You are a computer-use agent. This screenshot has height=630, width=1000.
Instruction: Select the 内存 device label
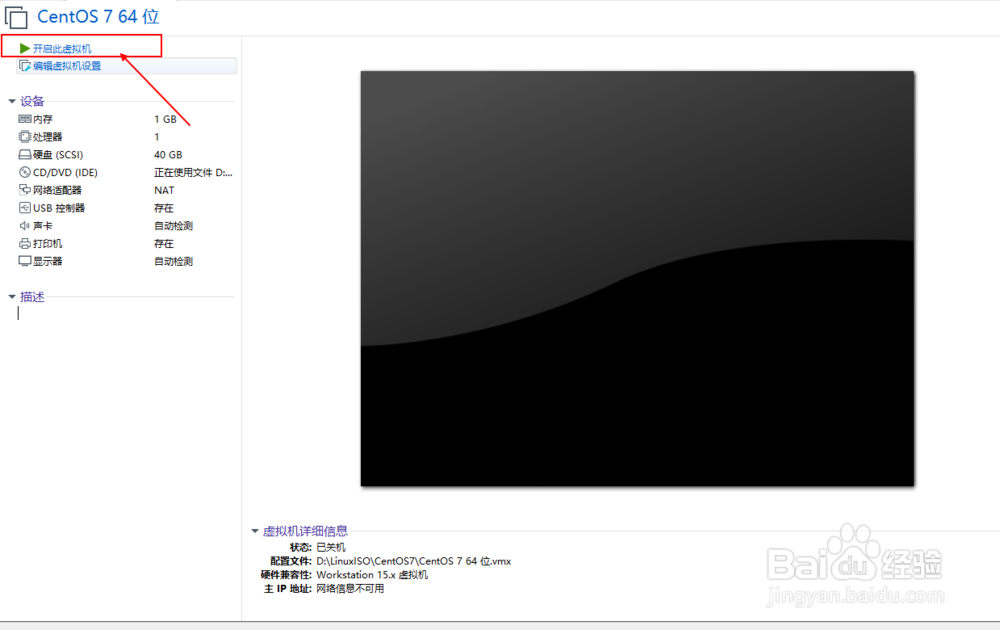pyautogui.click(x=43, y=119)
